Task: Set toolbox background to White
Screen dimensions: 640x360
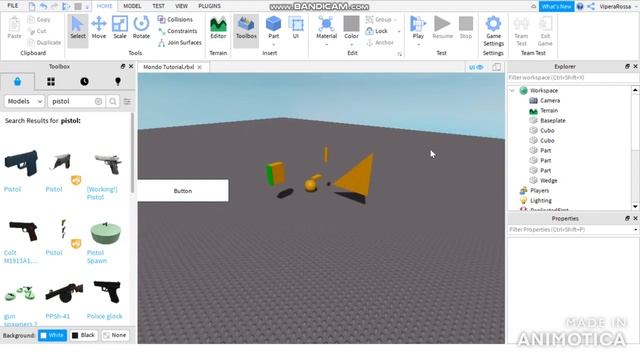Action: coord(52,335)
